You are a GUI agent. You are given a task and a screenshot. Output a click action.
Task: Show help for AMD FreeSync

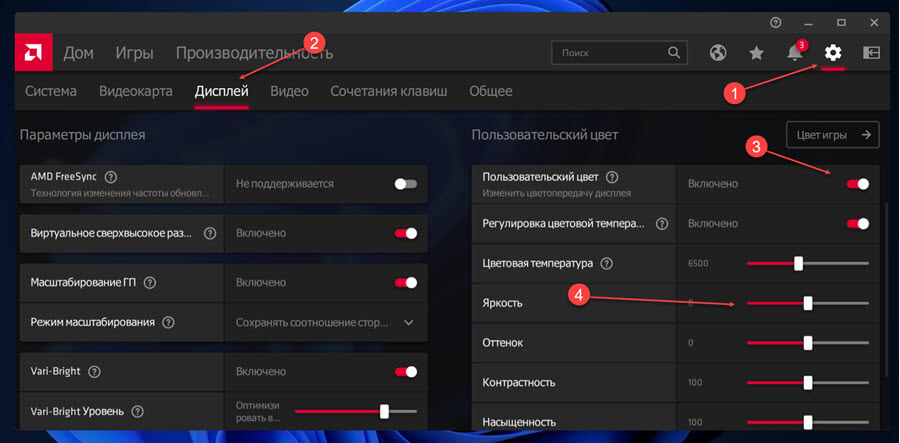pyautogui.click(x=111, y=176)
